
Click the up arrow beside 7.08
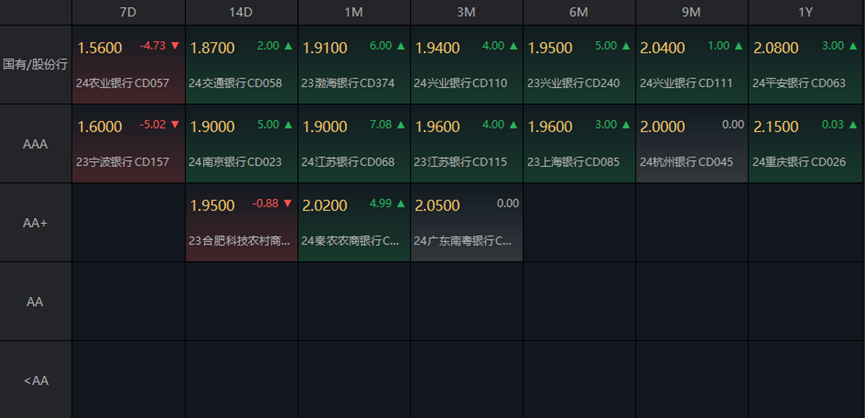tap(401, 125)
